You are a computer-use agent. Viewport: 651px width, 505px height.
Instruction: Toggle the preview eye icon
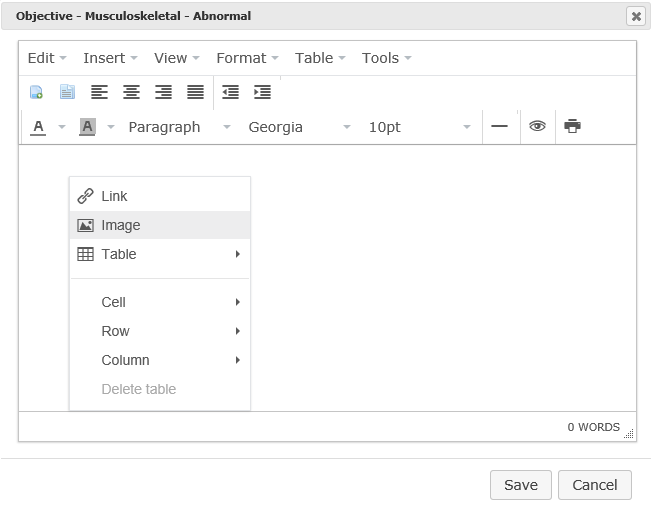click(x=537, y=126)
